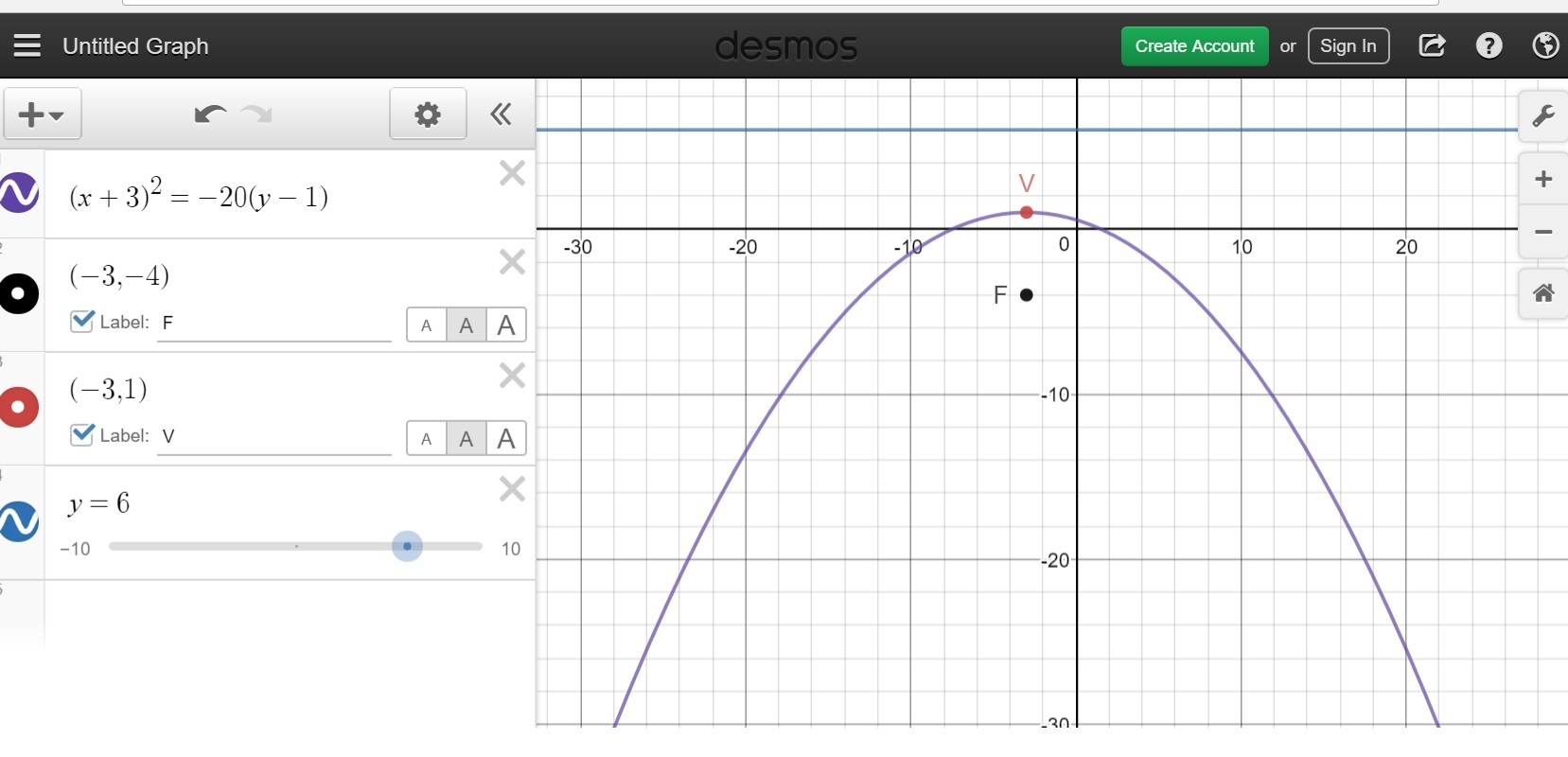Screen dimensions: 1568x757
Task: Click the slider upper bound 10
Action: click(511, 549)
